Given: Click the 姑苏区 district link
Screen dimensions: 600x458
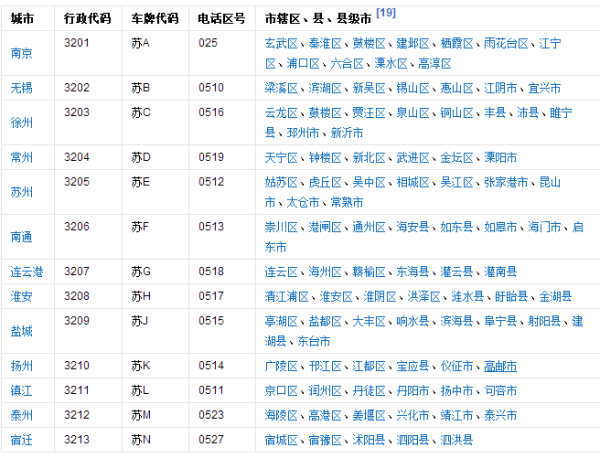Looking at the screenshot, I should (281, 182).
